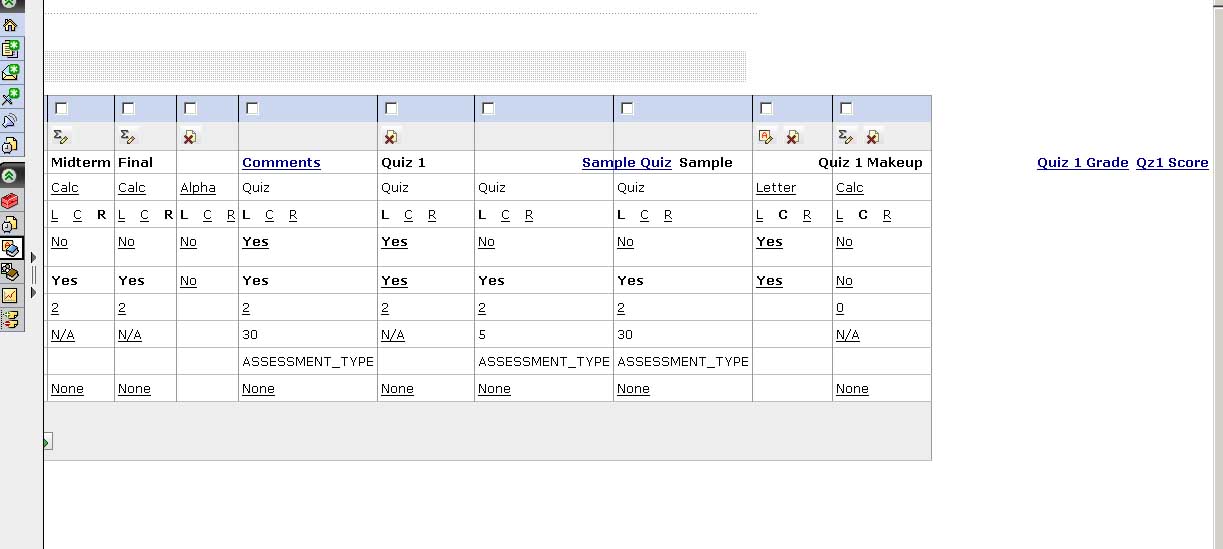Viewport: 1223px width, 549px height.
Task: Delete the Quiz 1 column using its icon
Action: click(x=391, y=137)
